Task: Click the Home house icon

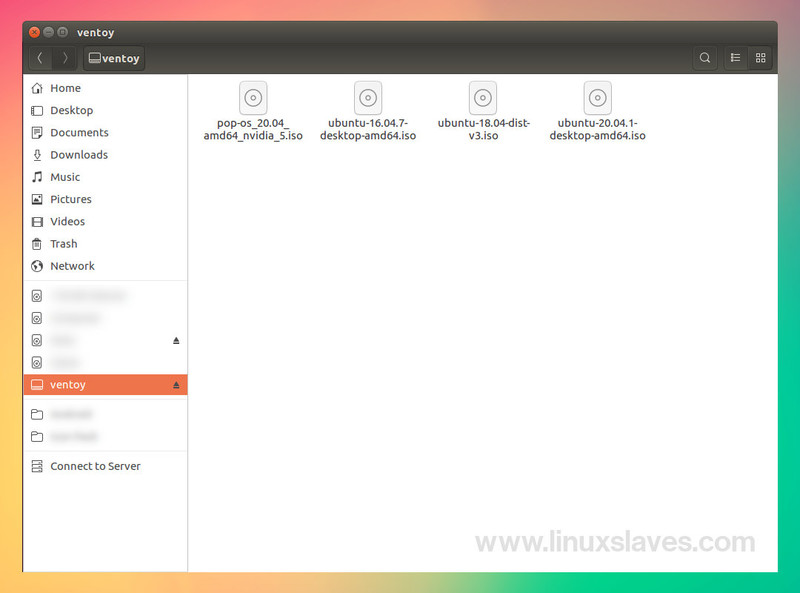Action: 37,88
